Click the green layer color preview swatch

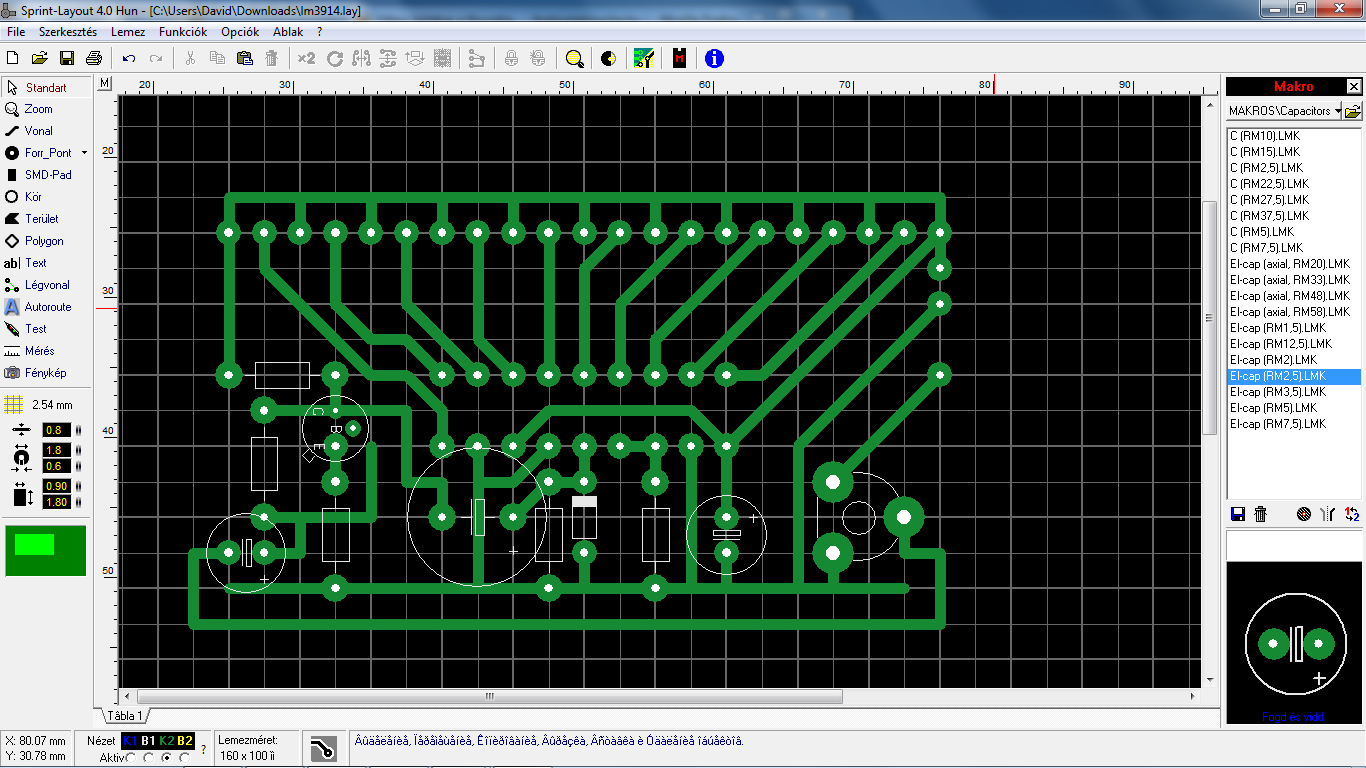[45, 550]
